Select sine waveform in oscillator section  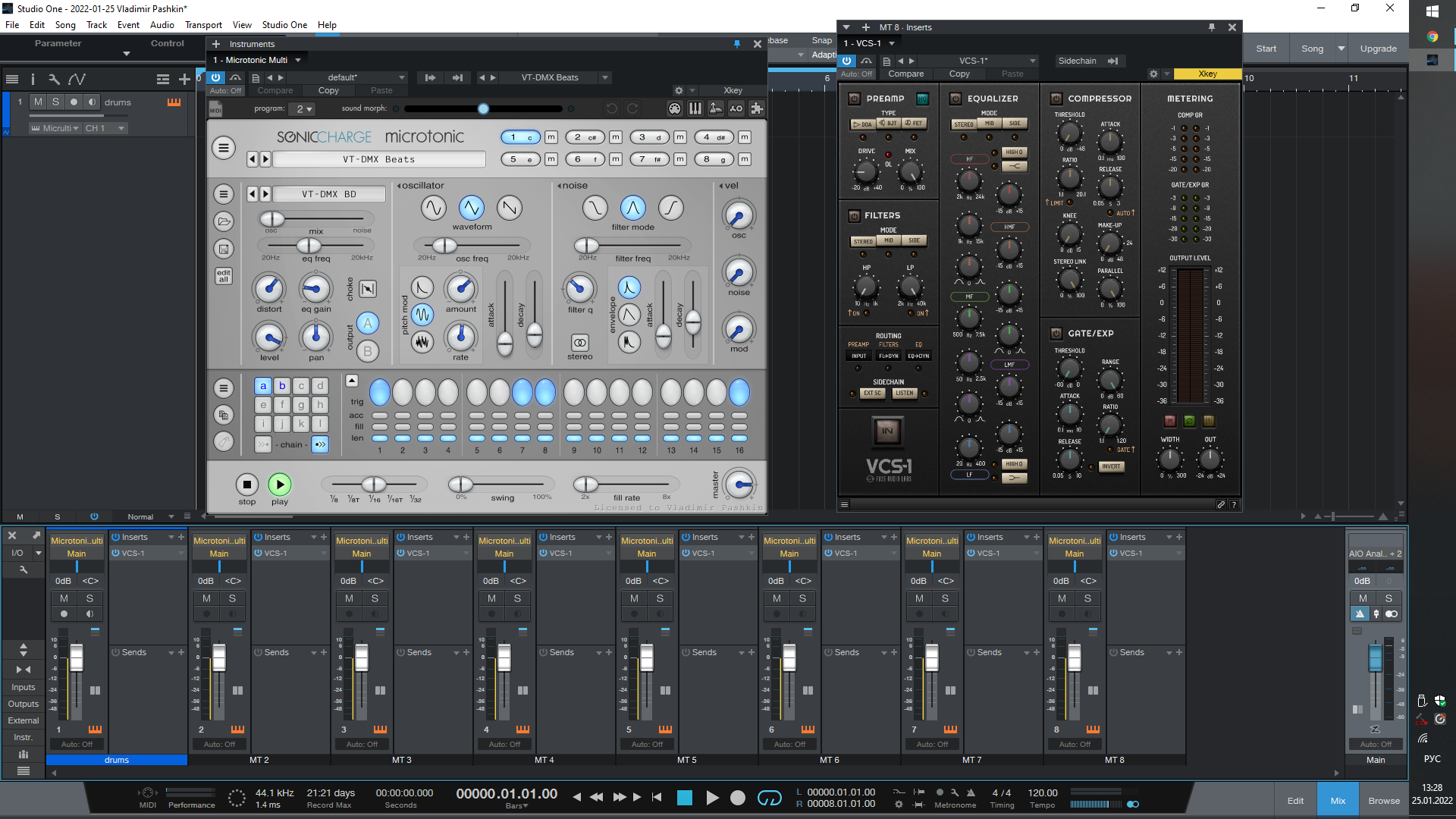(433, 208)
